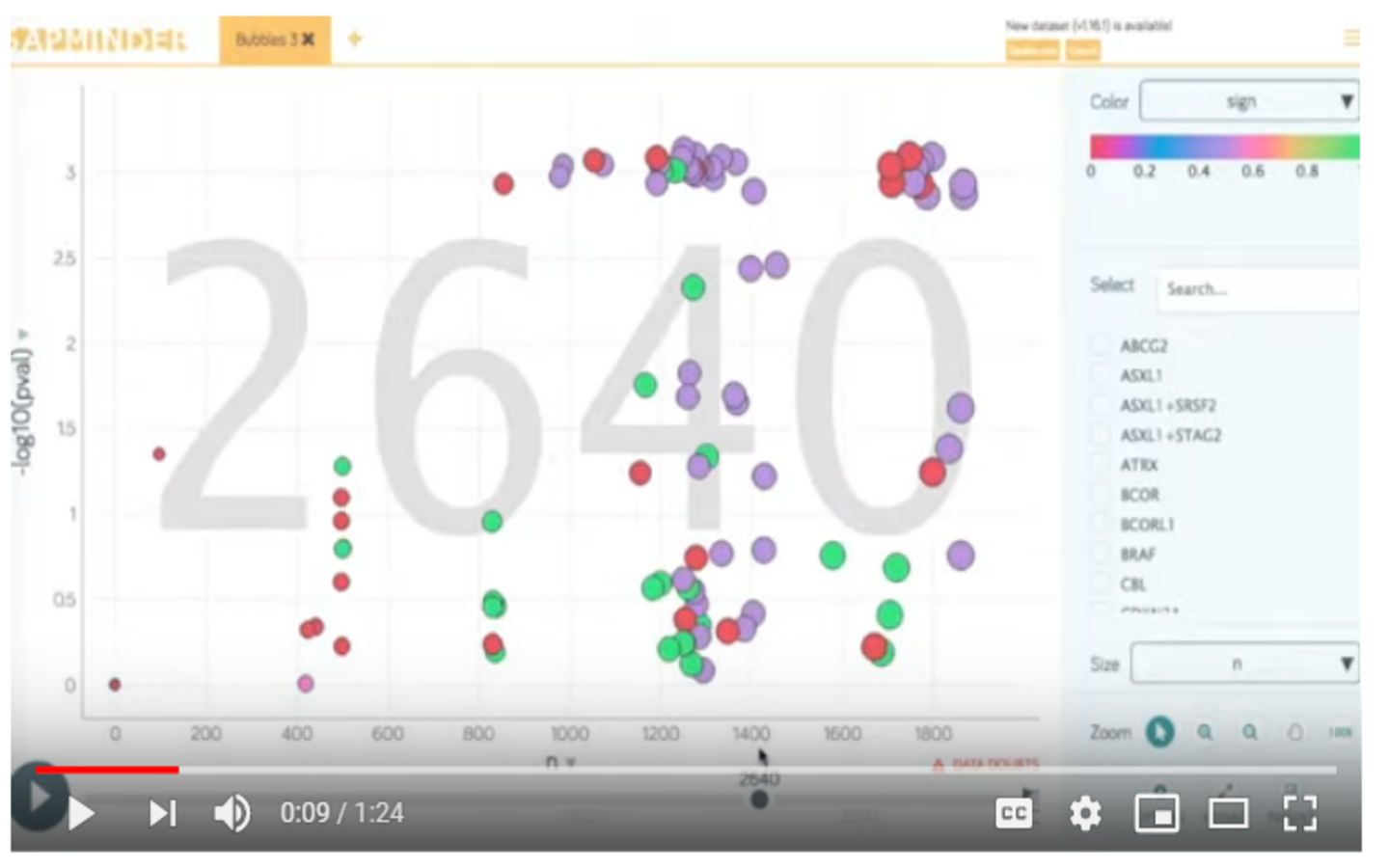
Task: Tick the ATRX checkbox
Action: pyautogui.click(x=1101, y=465)
